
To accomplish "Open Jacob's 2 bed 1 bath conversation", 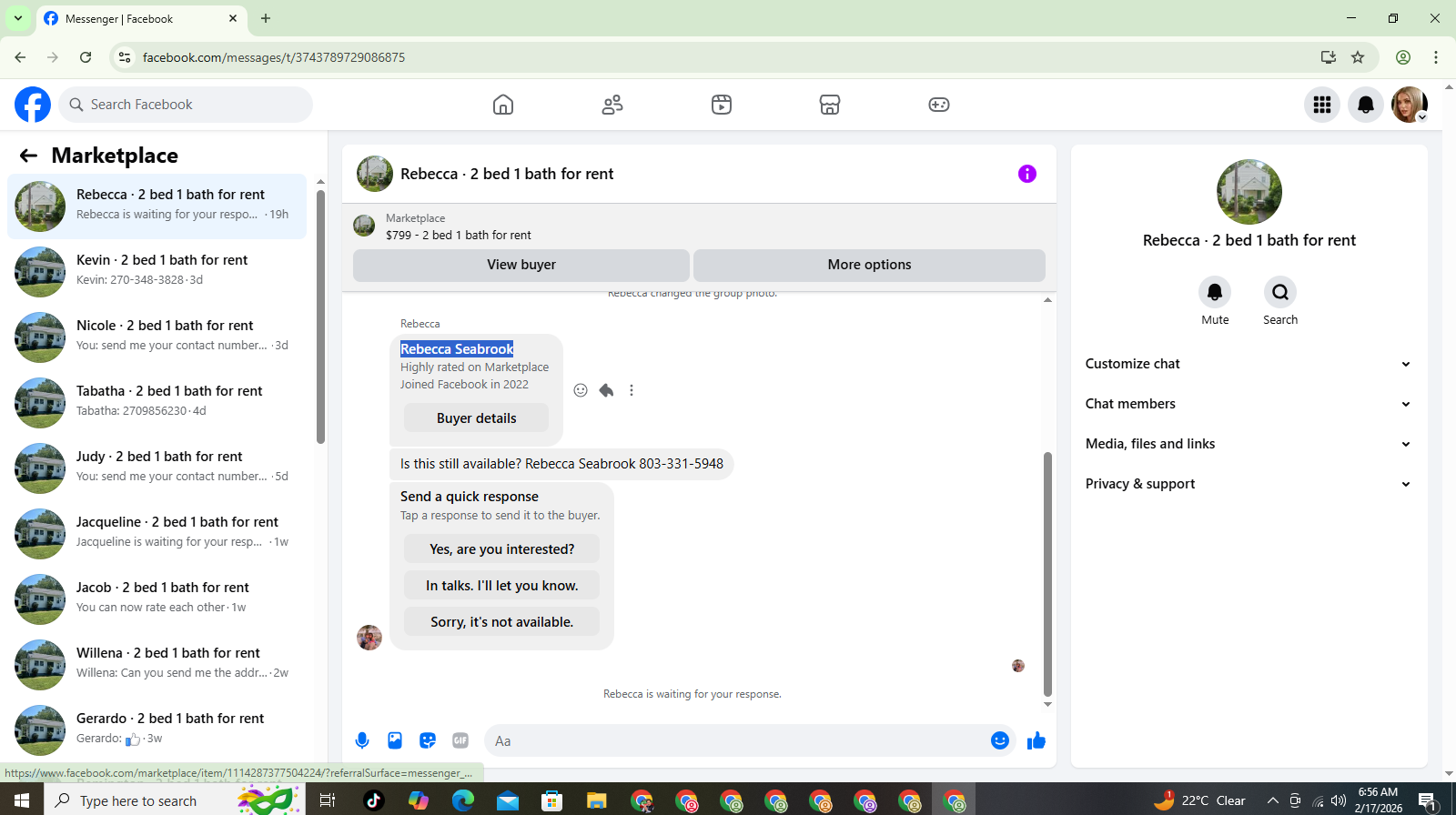I will tap(157, 599).
